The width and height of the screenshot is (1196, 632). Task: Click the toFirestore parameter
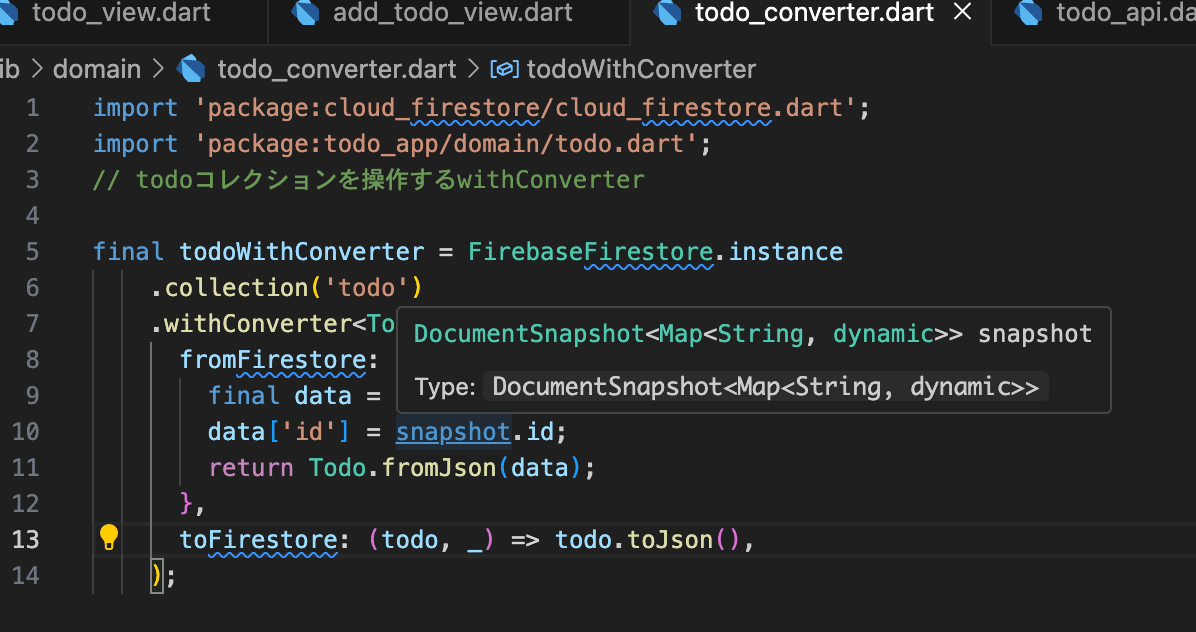[258, 539]
